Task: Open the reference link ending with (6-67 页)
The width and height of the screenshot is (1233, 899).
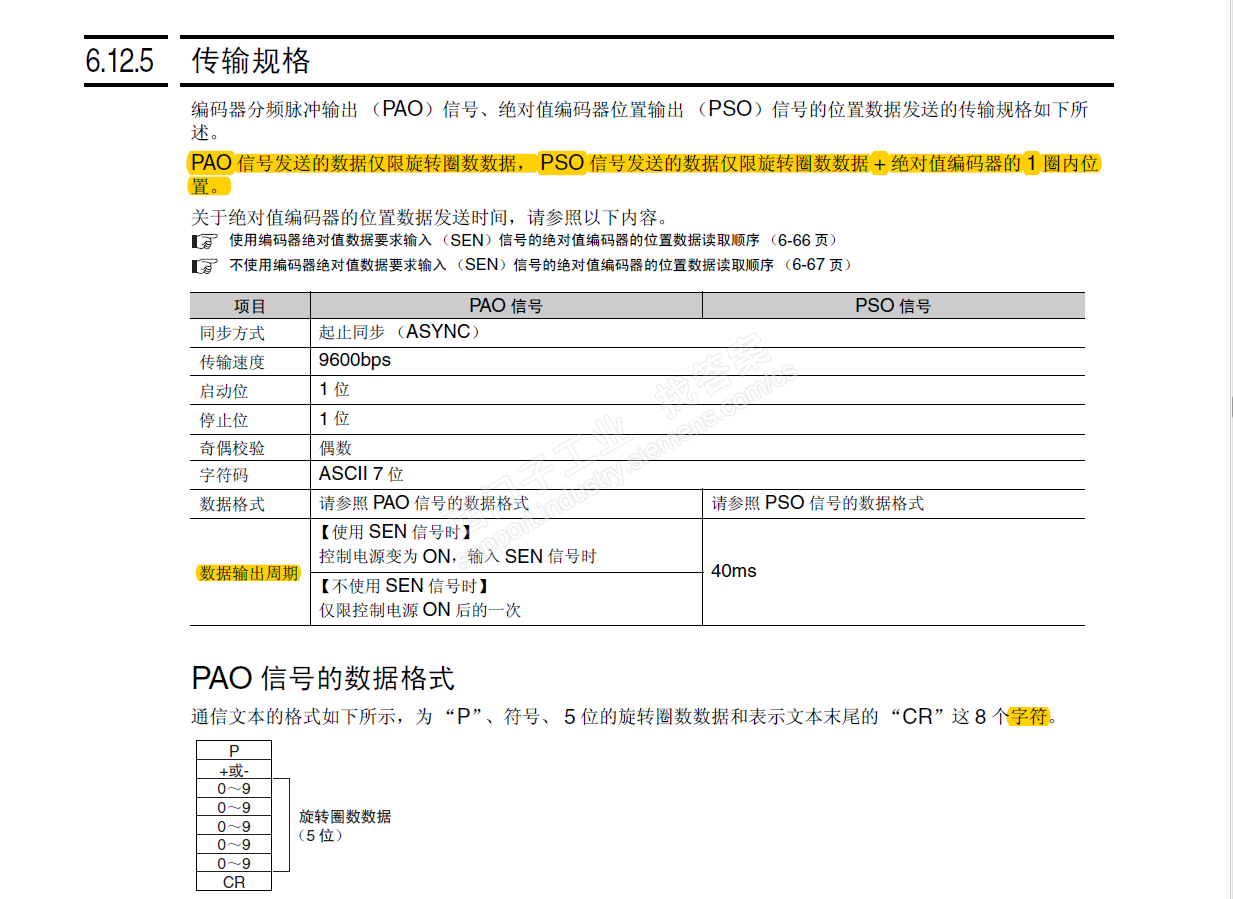Action: pos(541,265)
